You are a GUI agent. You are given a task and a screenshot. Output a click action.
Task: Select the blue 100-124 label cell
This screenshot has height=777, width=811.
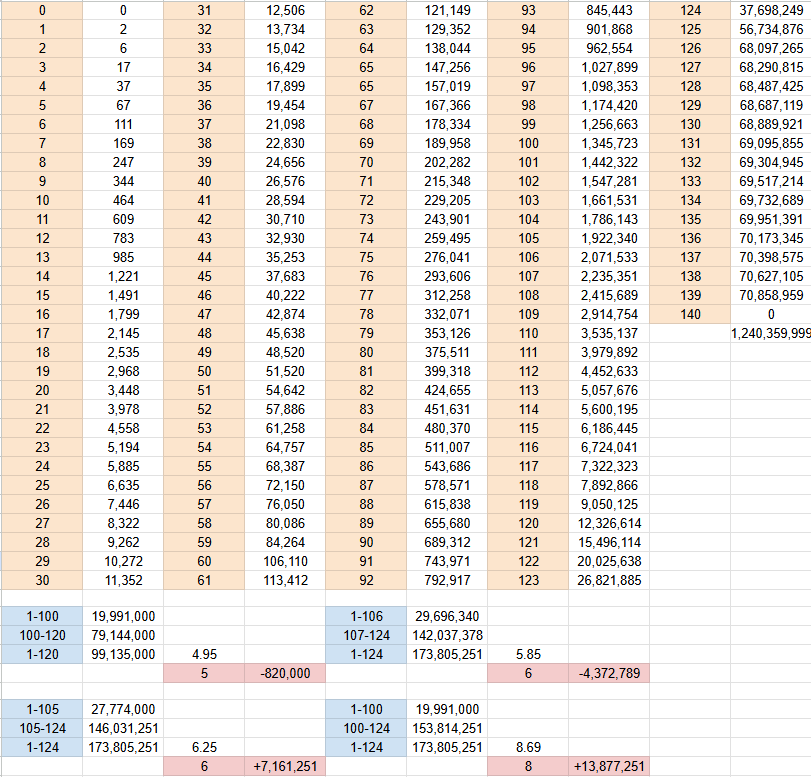[x=367, y=728]
